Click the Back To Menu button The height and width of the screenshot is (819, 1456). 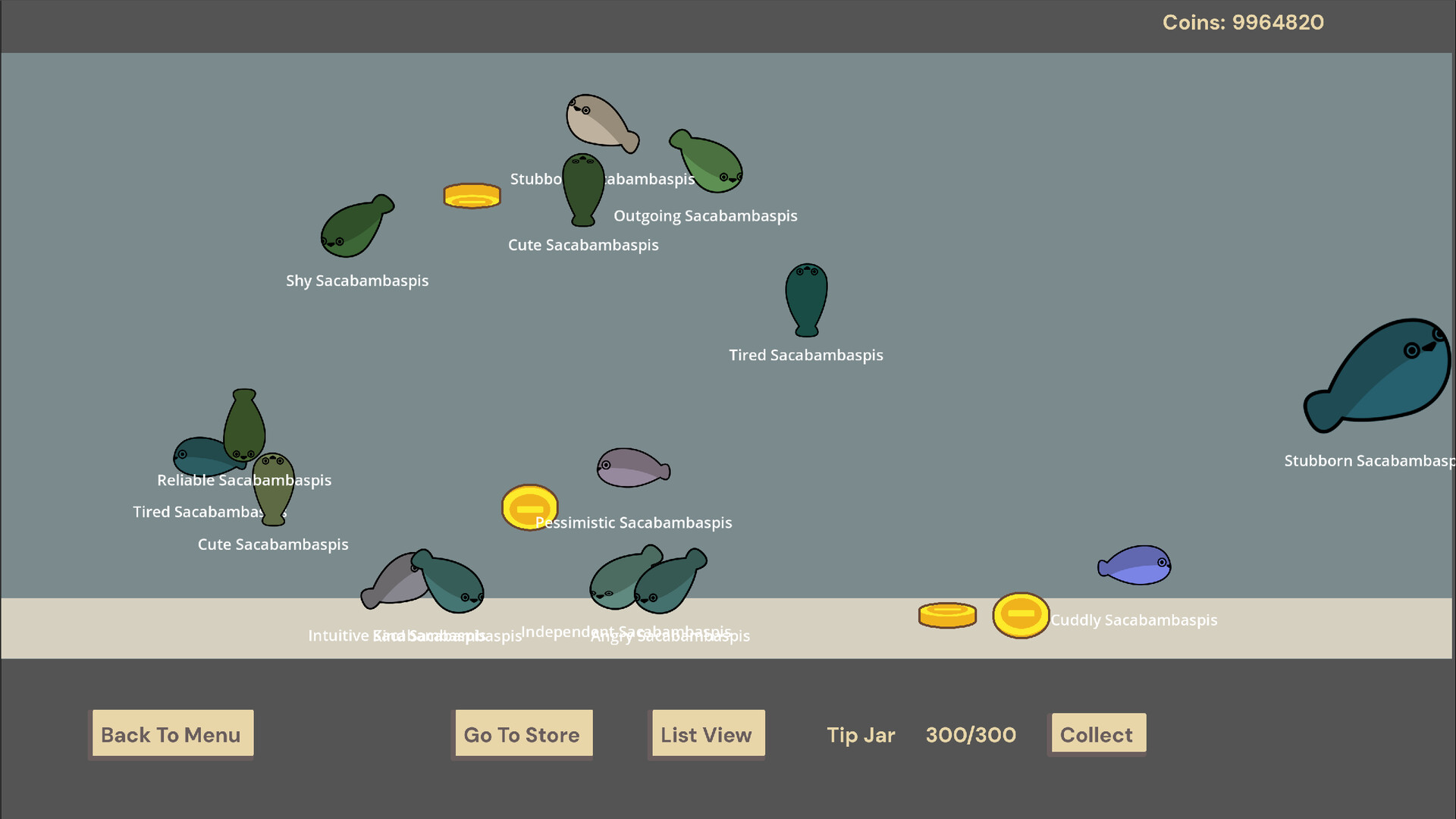171,734
